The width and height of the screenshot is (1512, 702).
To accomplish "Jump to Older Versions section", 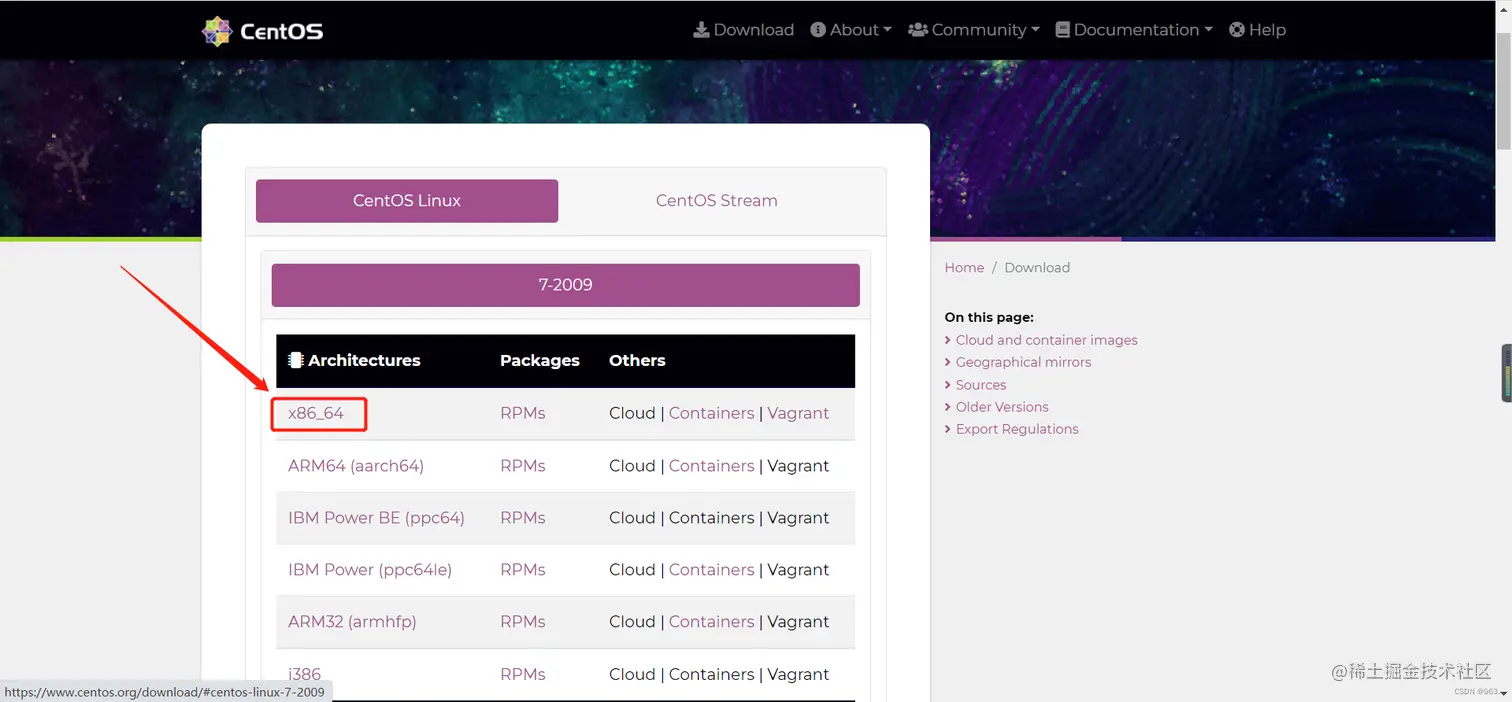I will click(1002, 407).
